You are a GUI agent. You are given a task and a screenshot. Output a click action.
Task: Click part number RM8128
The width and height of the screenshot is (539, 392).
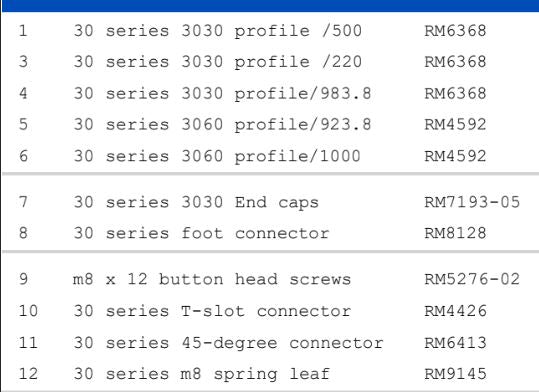tap(455, 233)
